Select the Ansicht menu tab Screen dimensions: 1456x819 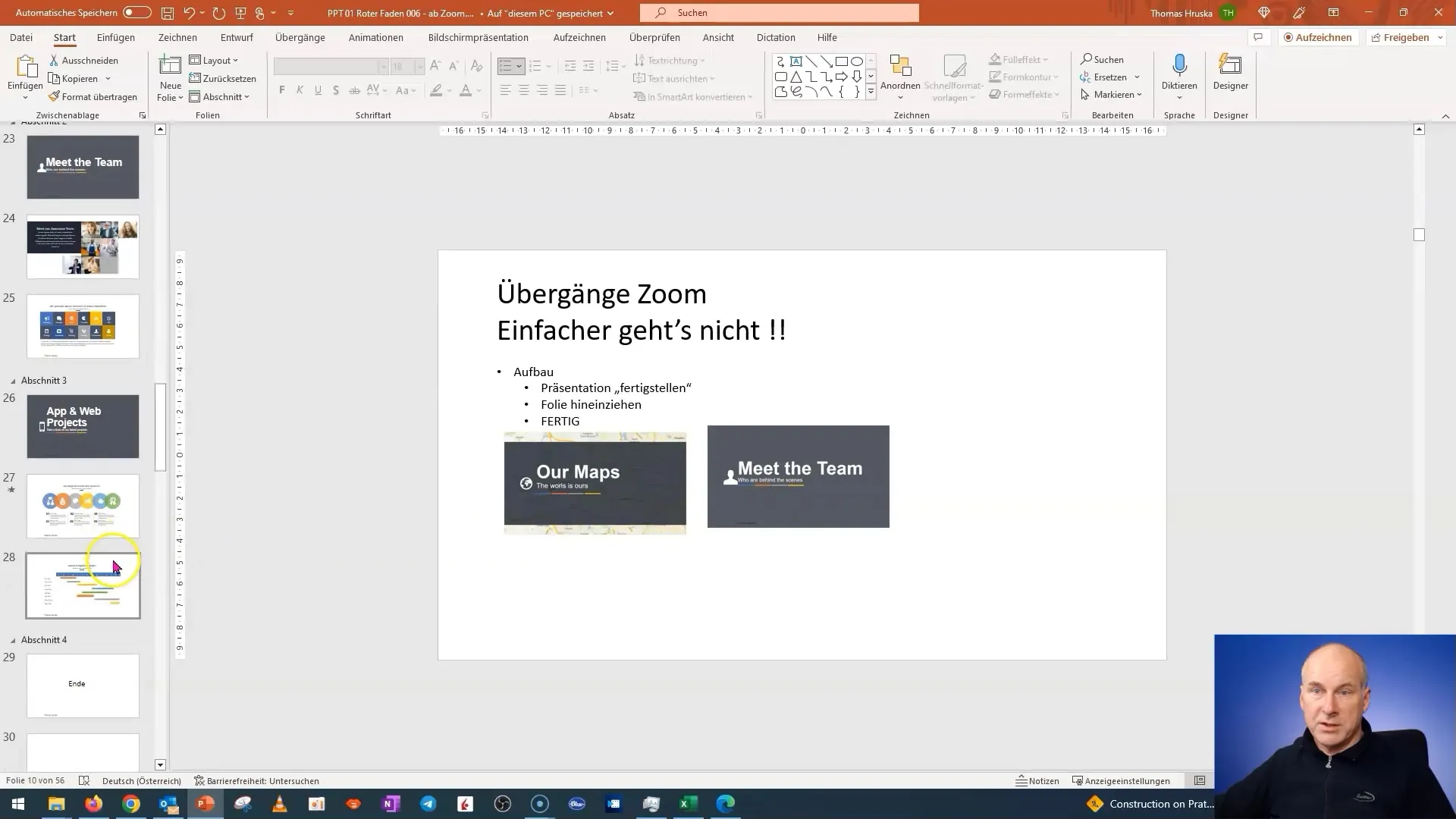coord(718,37)
